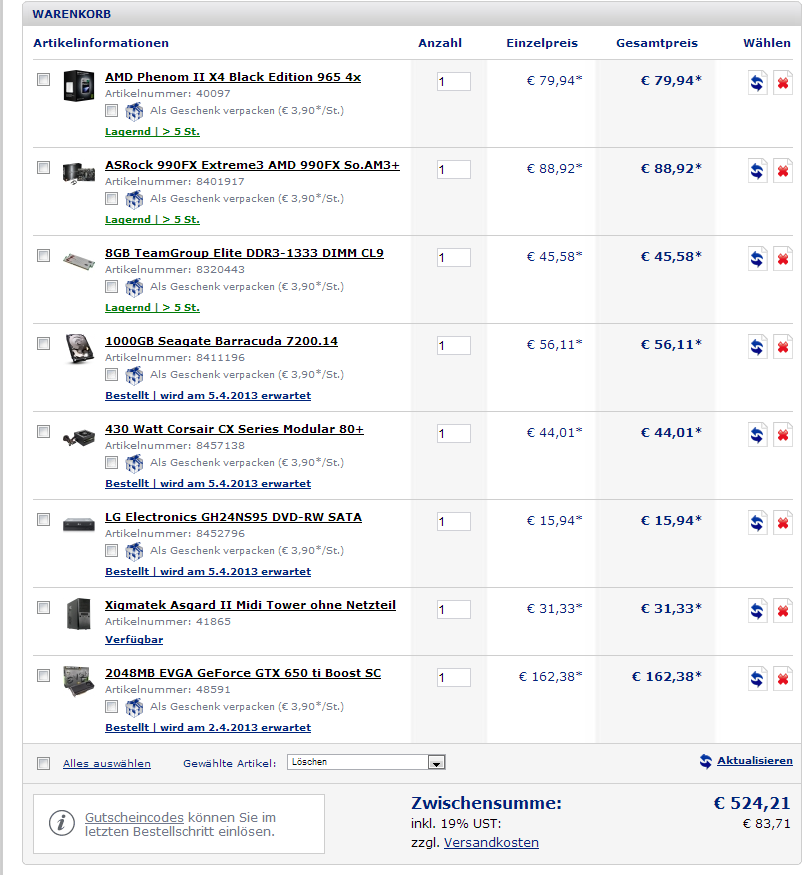The image size is (808, 875).
Task: Click Xigmatek Asgard tower case thumbnail
Action: pos(78,614)
